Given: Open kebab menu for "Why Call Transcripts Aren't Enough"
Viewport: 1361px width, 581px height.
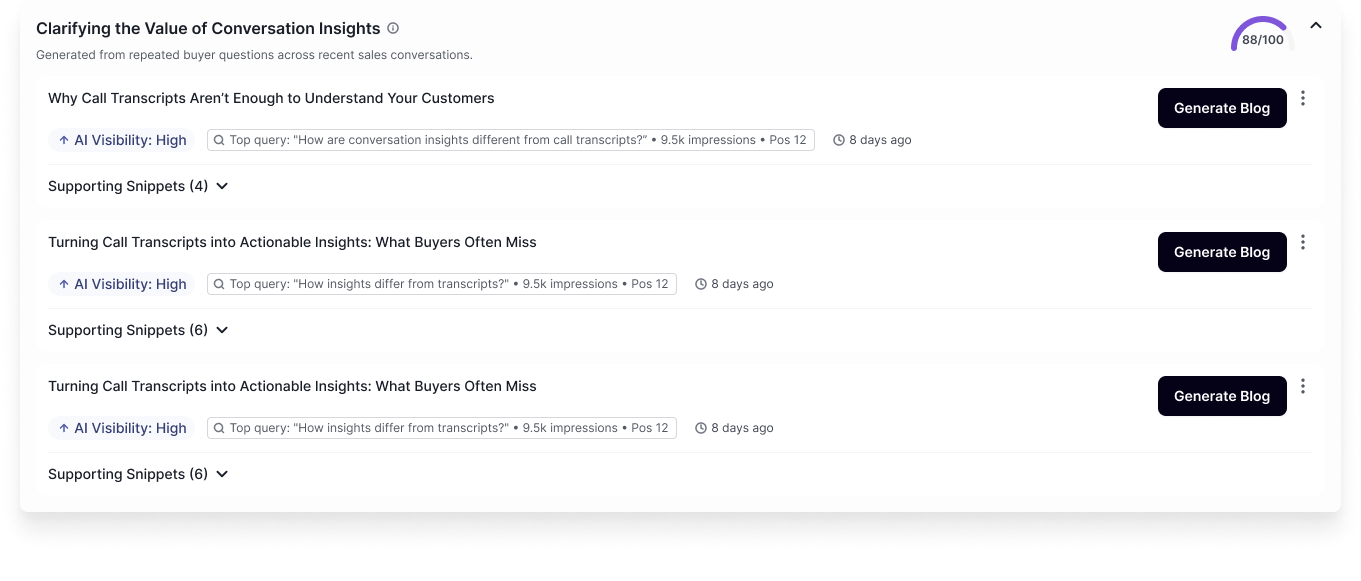Looking at the screenshot, I should (1302, 98).
